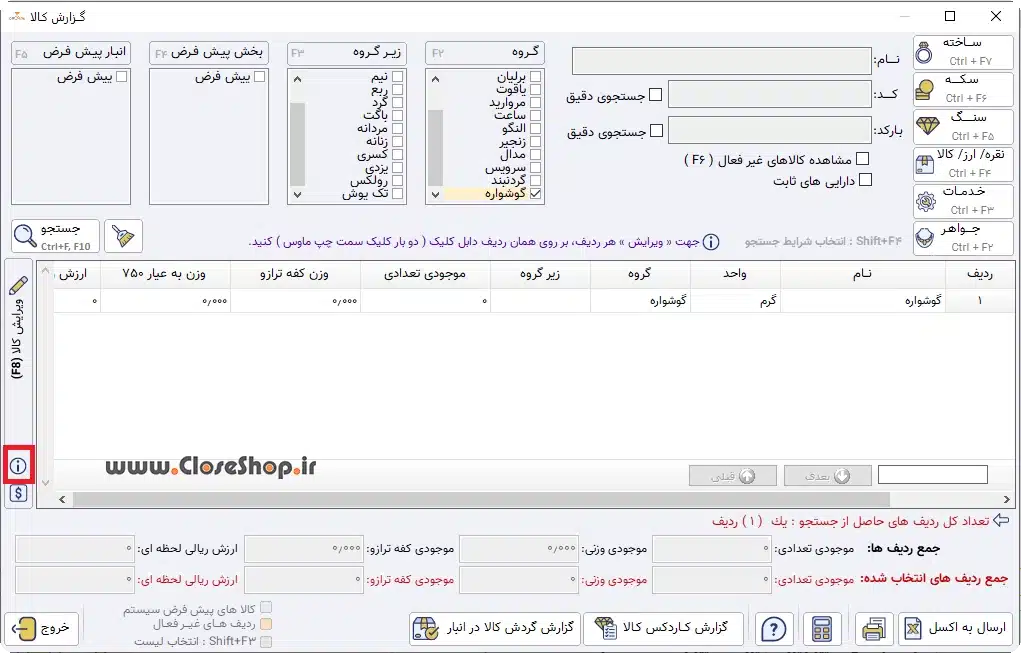Viewport: 1021px width, 653px height.
Task: Check the رولکس subgroup checkbox
Action: (397, 180)
